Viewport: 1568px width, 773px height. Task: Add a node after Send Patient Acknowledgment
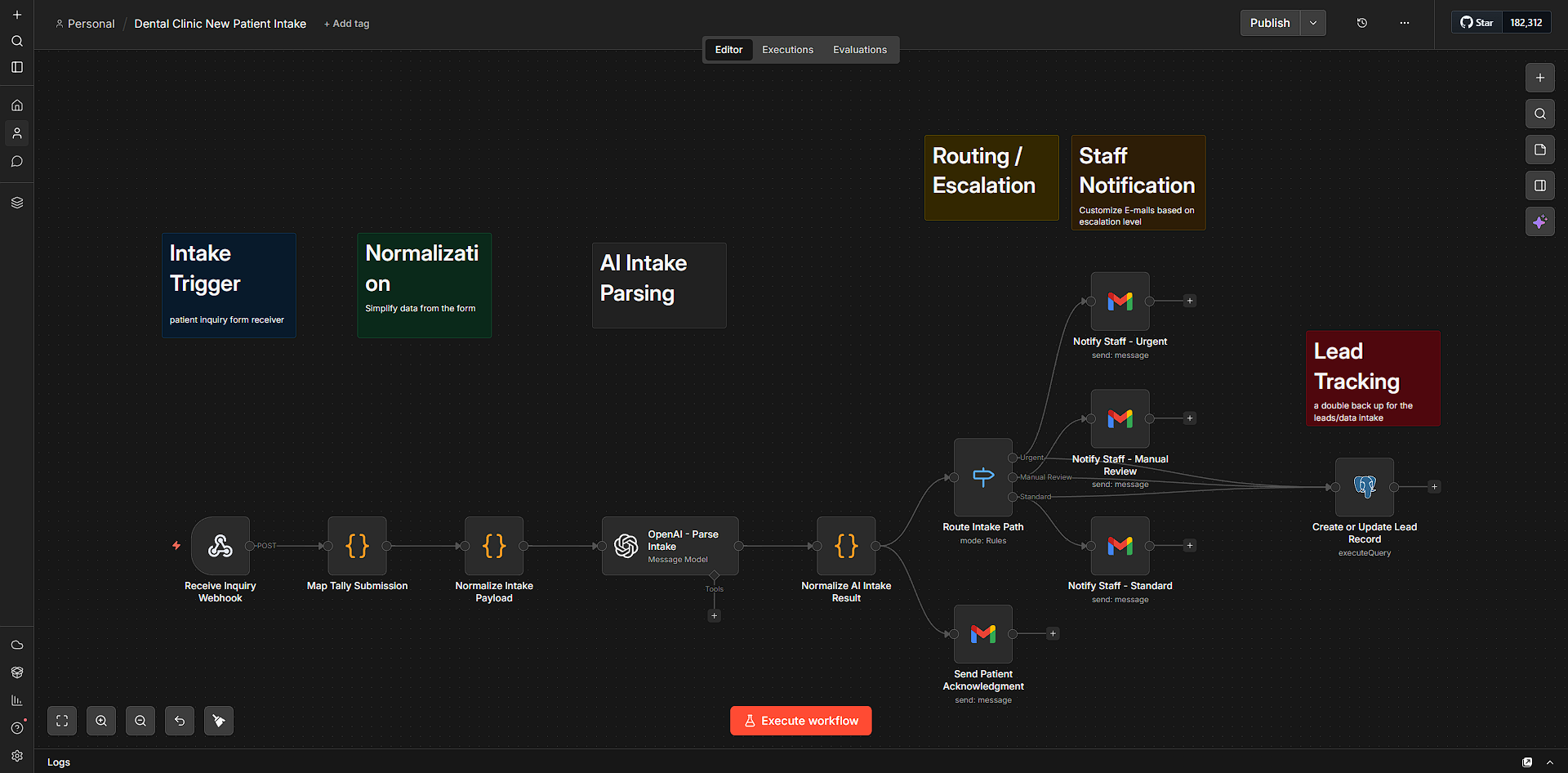click(x=1052, y=633)
